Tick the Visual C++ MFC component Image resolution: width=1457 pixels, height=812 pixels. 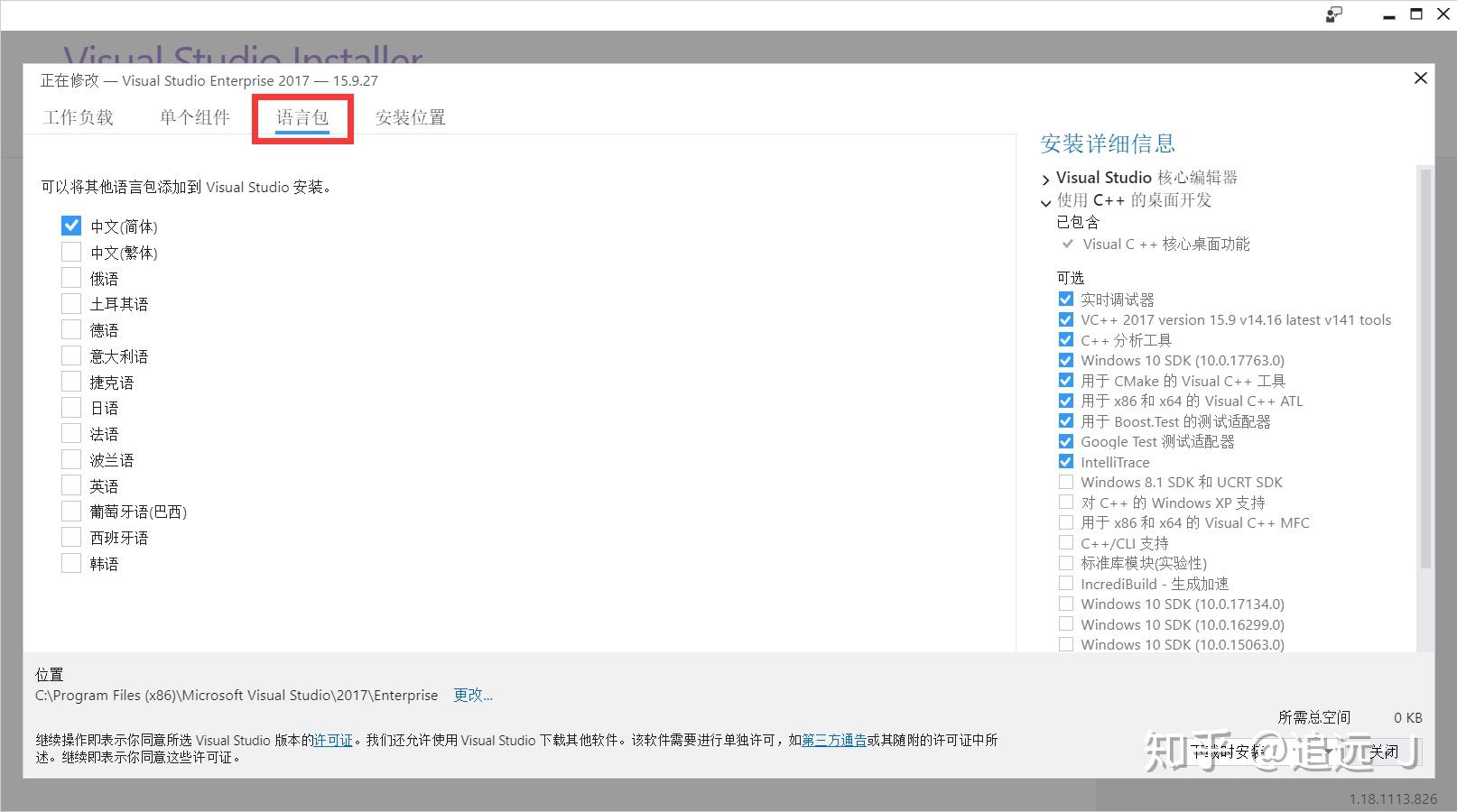point(1066,522)
